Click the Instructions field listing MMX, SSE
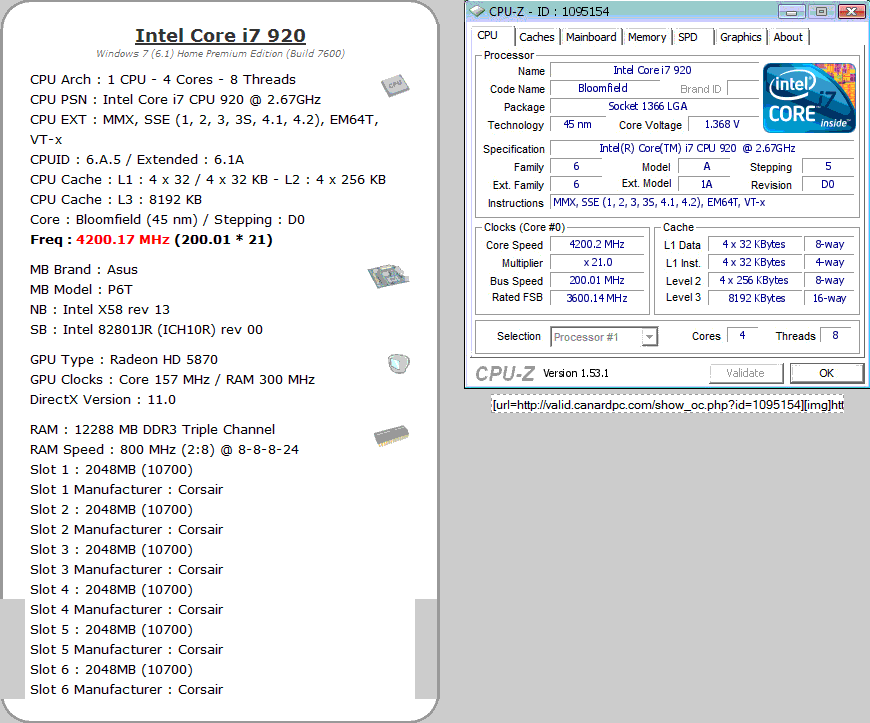Viewport: 870px width, 723px height. coord(703,203)
